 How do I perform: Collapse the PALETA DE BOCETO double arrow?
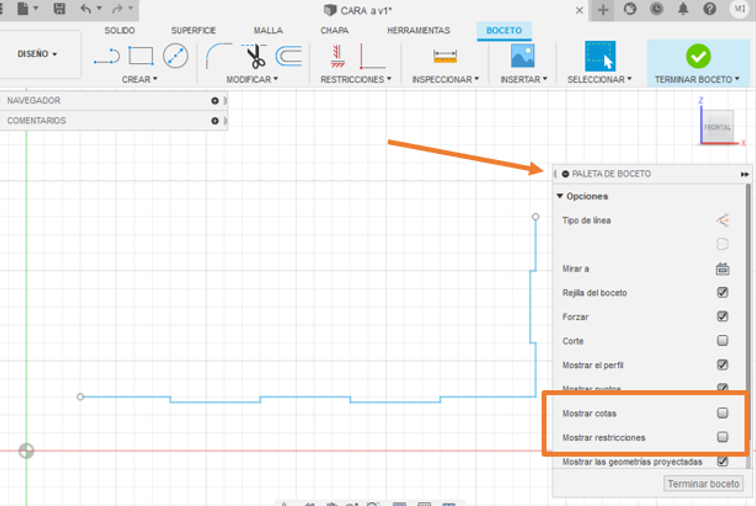[744, 174]
